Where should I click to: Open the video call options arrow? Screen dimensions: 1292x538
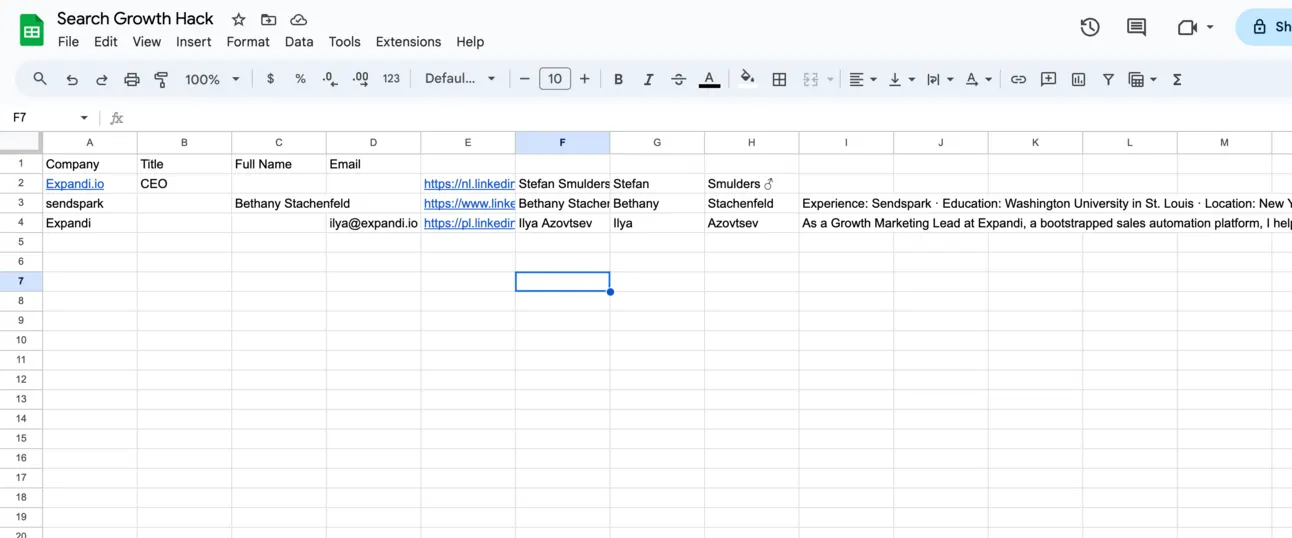pyautogui.click(x=1210, y=27)
